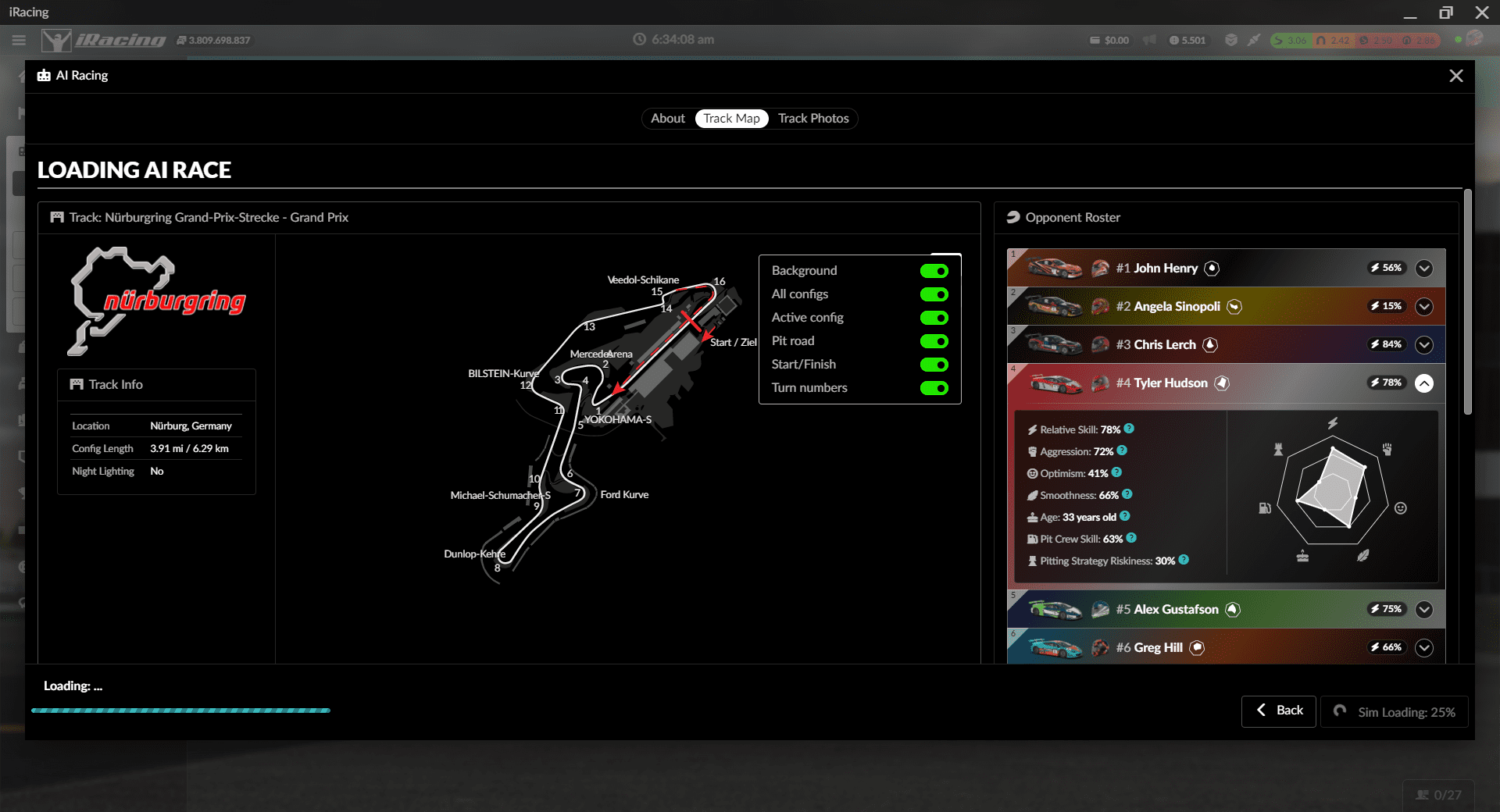Click the Pitting Strategy Riskiness help icon
Viewport: 1500px width, 812px height.
1184,560
